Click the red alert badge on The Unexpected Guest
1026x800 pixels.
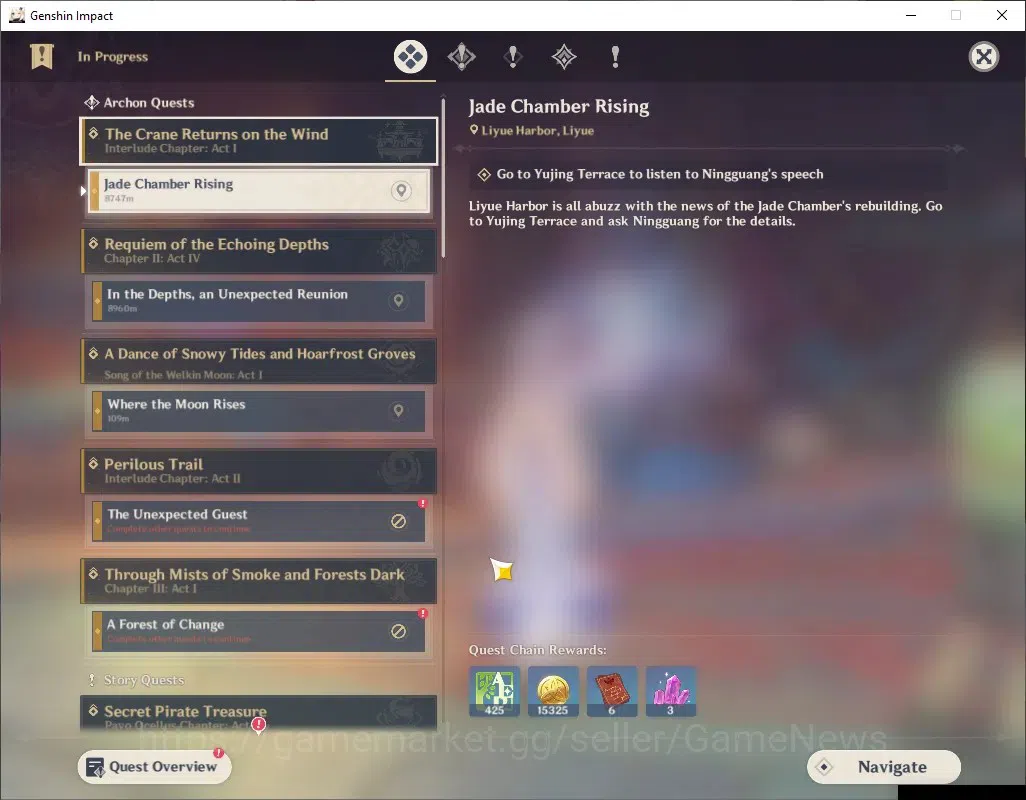coord(423,503)
